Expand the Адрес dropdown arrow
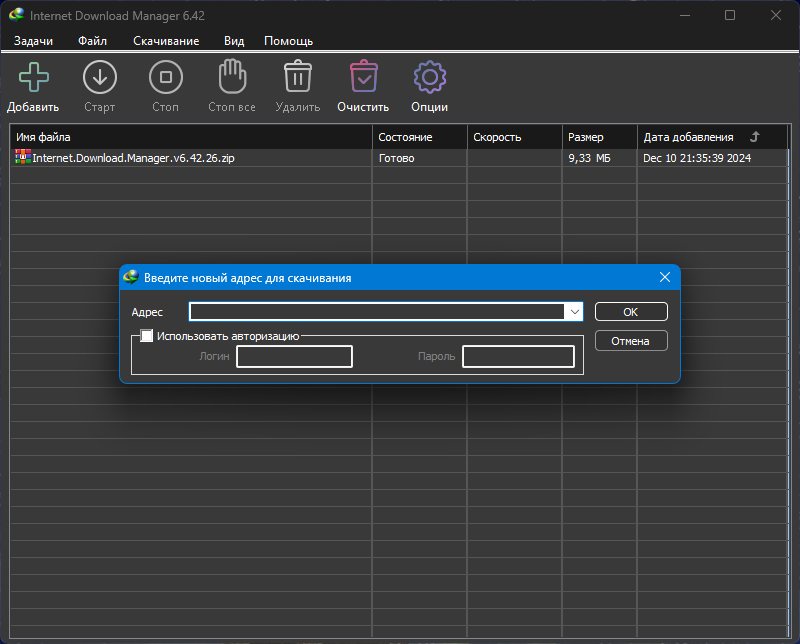The height and width of the screenshot is (644, 800). click(x=574, y=312)
